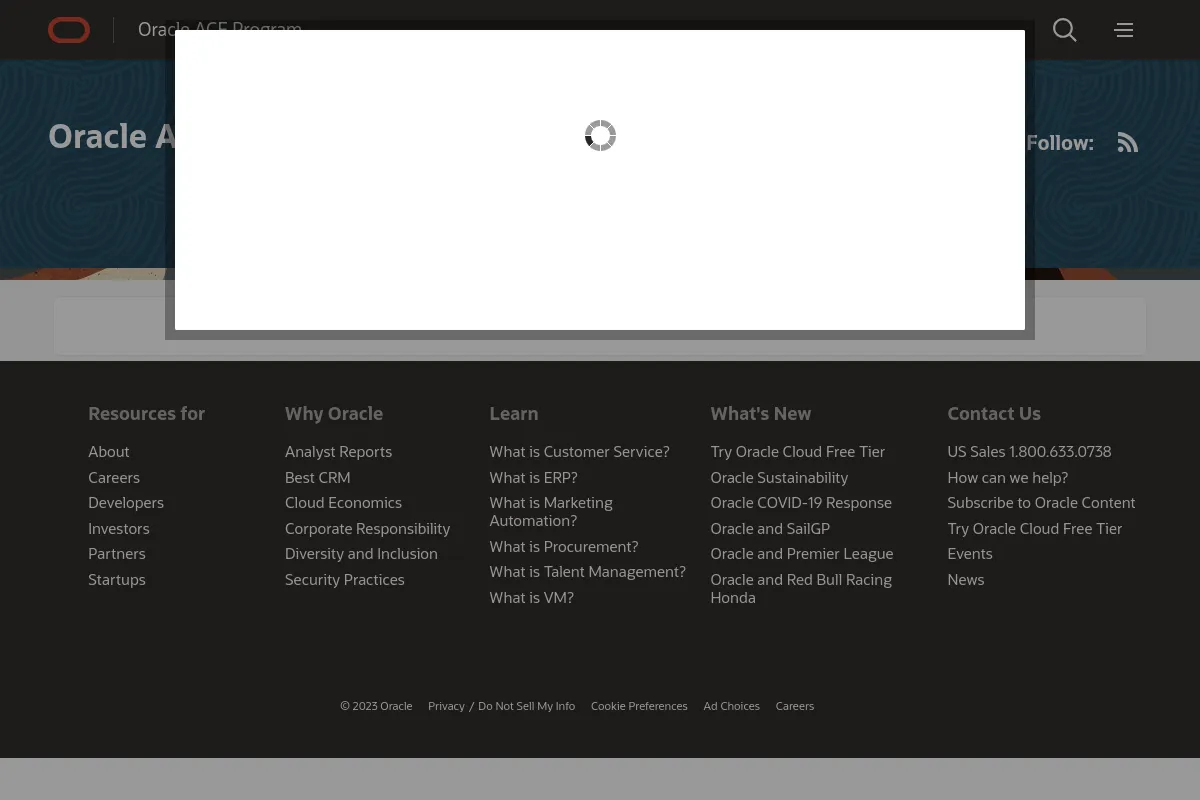Click the Oracle logo icon

[x=69, y=31]
